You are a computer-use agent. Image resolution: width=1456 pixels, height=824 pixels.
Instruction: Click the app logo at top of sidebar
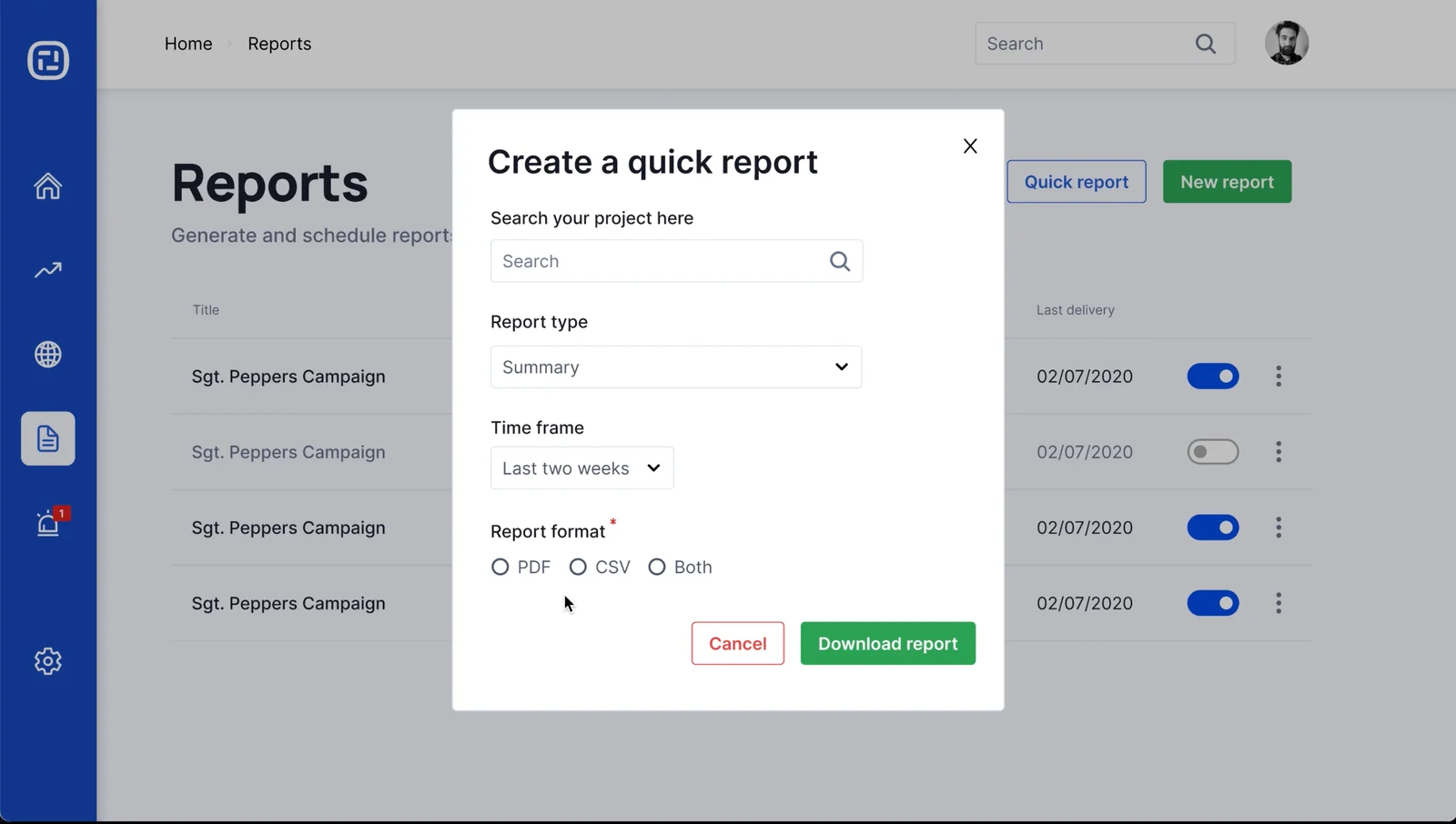[47, 60]
